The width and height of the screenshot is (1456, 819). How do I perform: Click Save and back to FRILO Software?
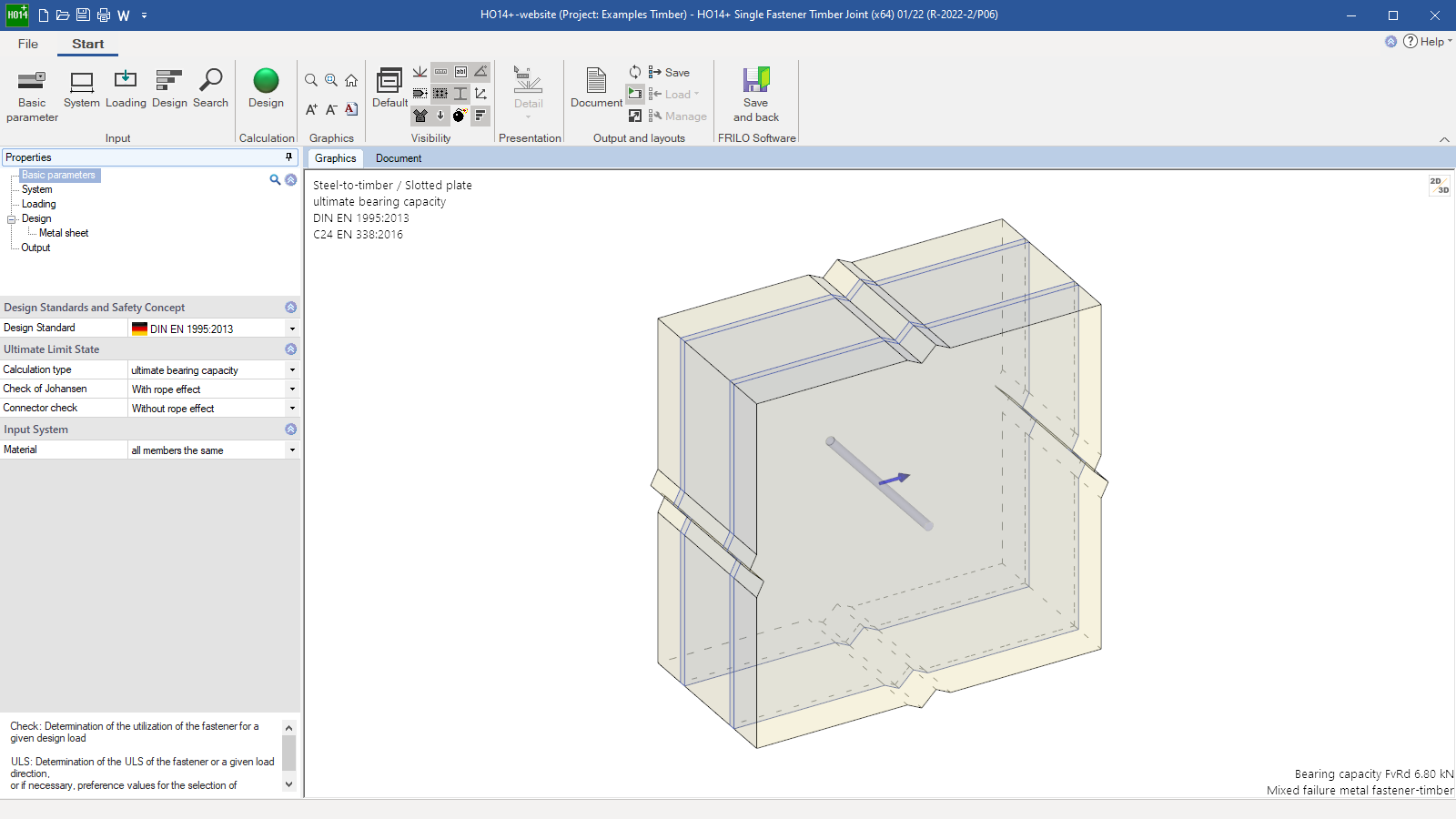756,95
